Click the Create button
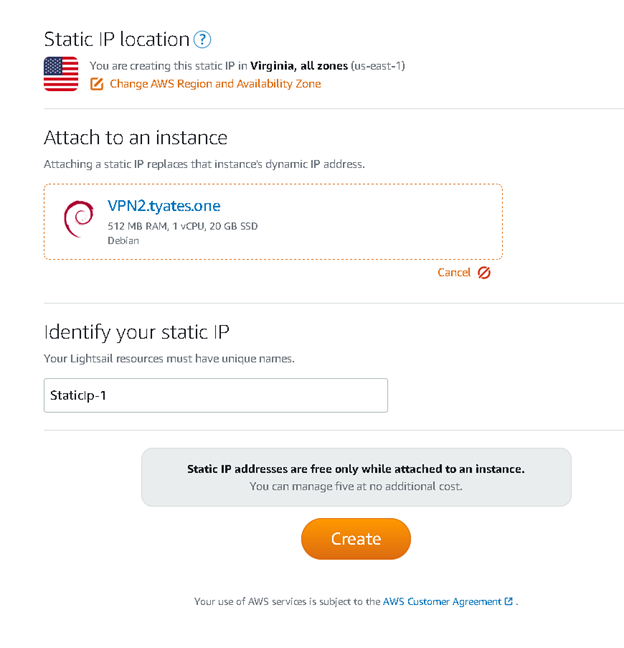Viewport: 624px width, 648px height. pos(356,539)
